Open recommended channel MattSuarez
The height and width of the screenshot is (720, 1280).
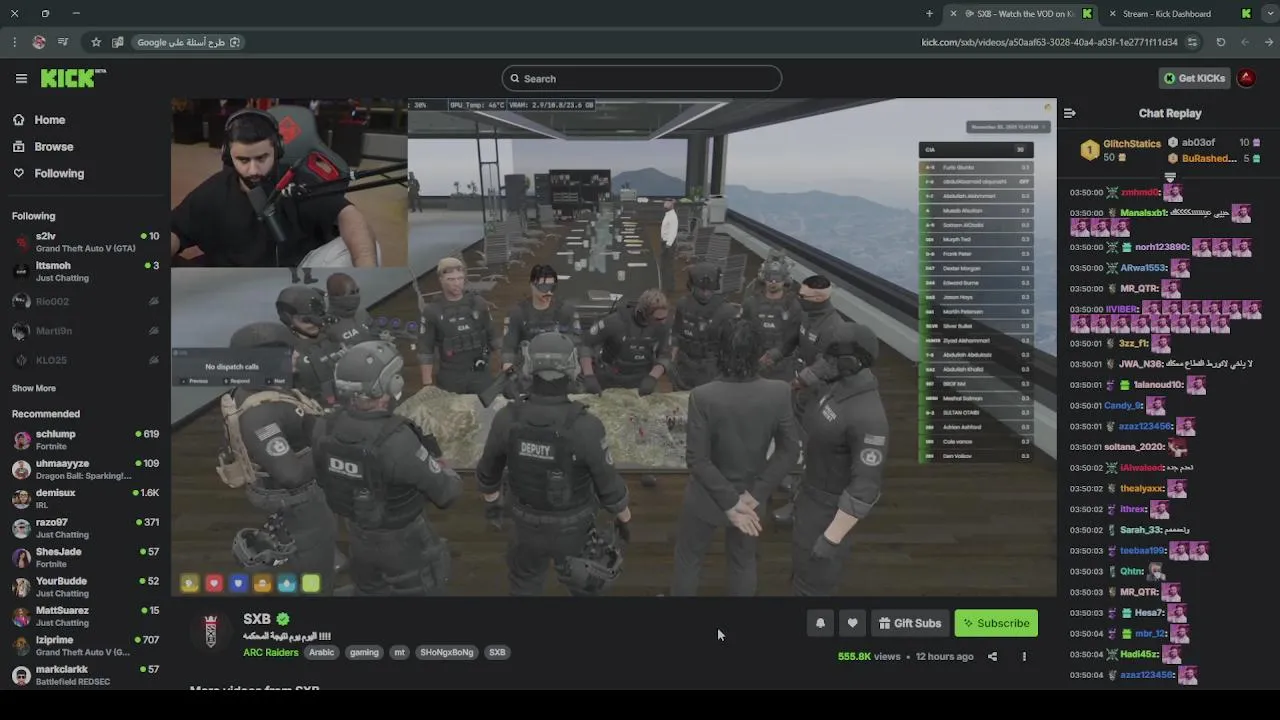[x=85, y=616]
